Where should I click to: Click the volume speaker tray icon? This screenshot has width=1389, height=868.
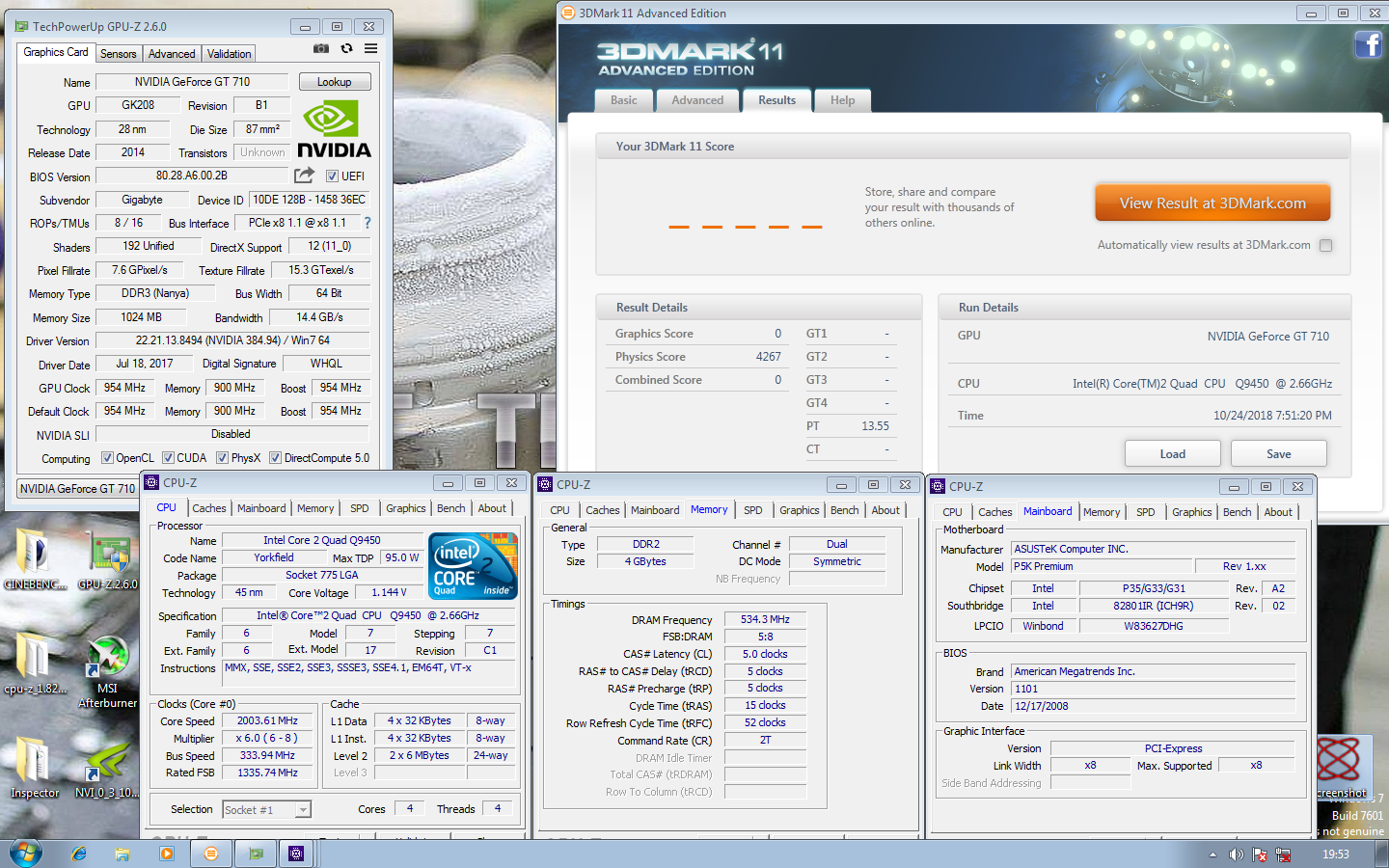coord(1236,854)
